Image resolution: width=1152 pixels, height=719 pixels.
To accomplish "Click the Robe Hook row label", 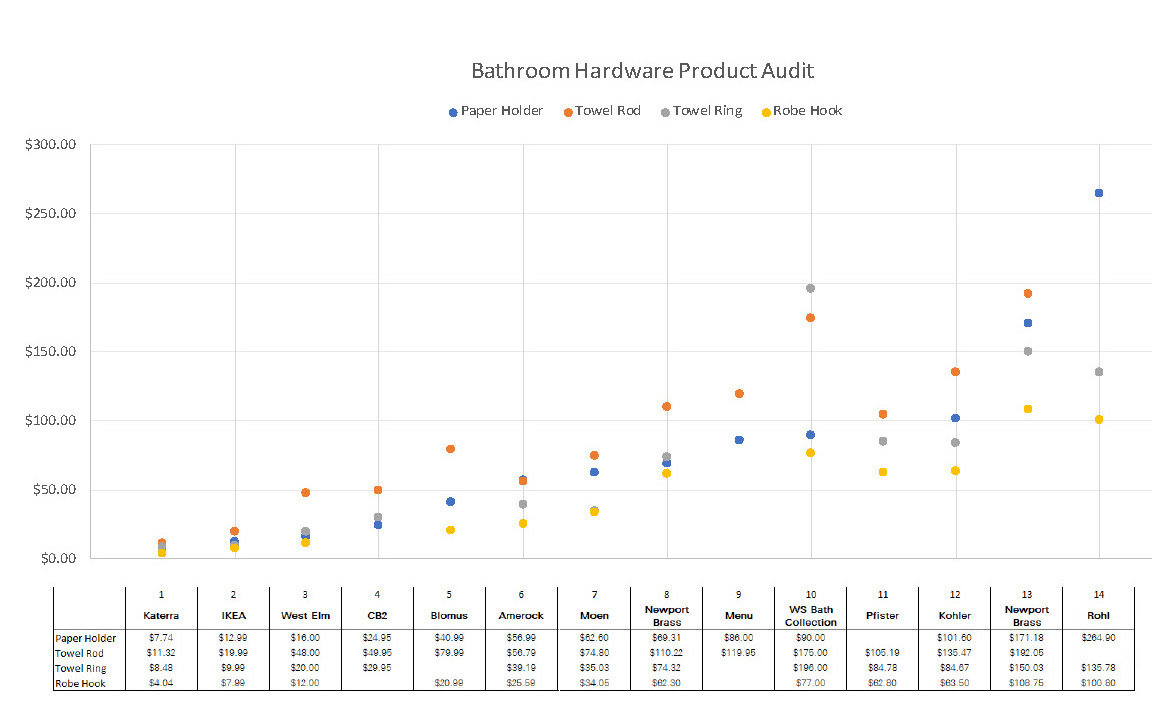I will (x=81, y=684).
